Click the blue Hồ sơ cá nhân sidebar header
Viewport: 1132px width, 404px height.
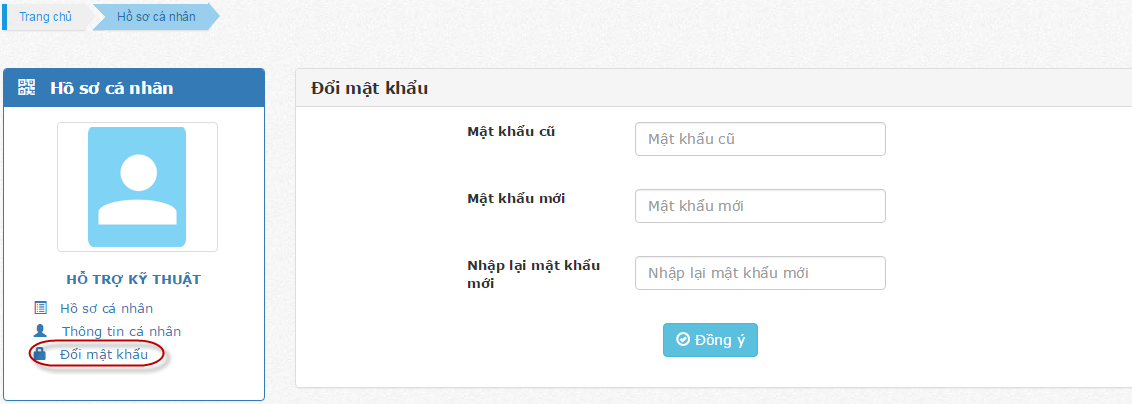[x=134, y=88]
